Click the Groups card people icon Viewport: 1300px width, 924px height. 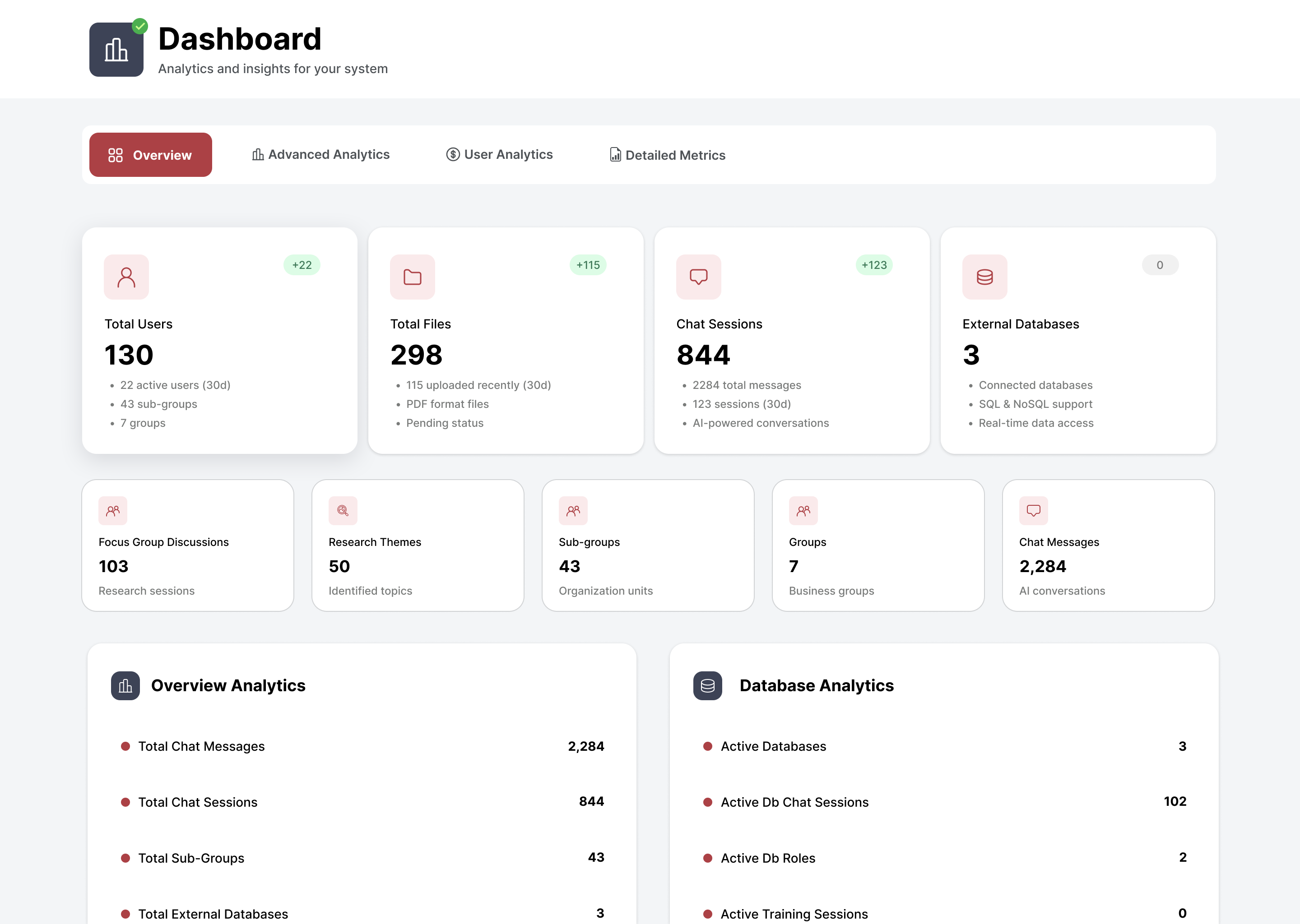[x=803, y=511]
